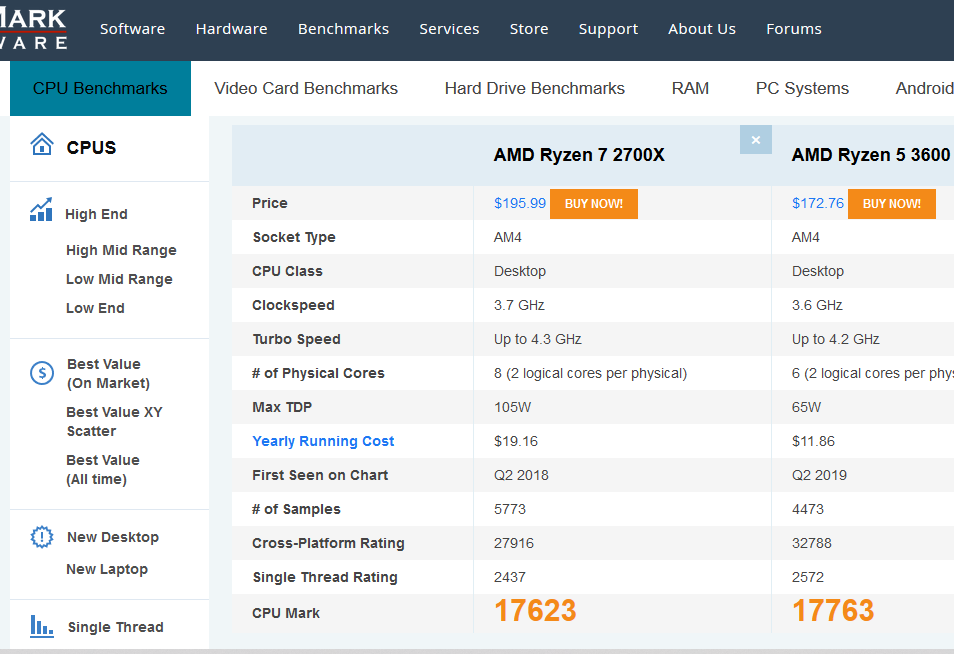Click the $195.99 price link
This screenshot has height=654, width=954.
pyautogui.click(x=520, y=203)
